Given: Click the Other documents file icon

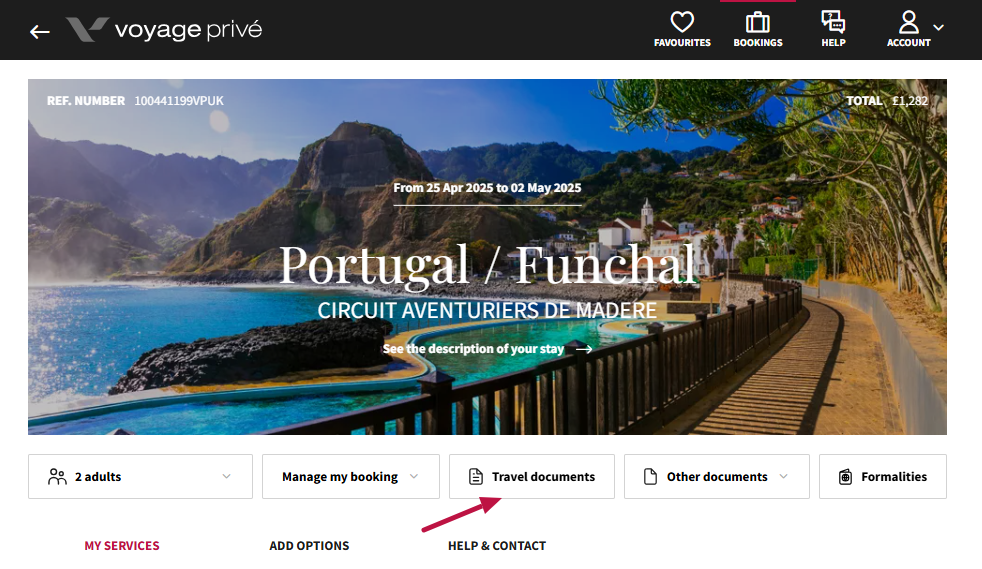Looking at the screenshot, I should tap(650, 477).
